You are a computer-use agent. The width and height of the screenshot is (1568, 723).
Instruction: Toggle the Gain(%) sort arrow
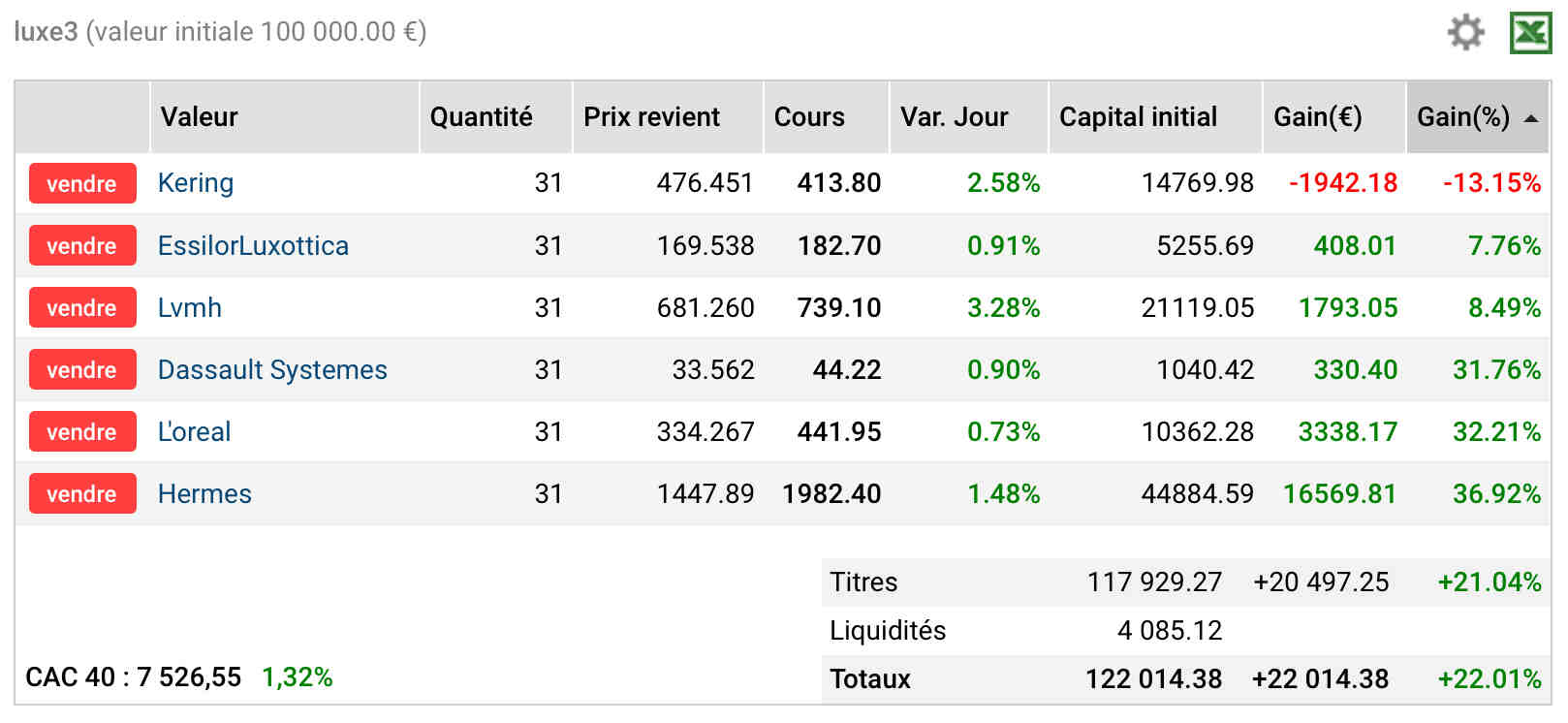point(1531,118)
